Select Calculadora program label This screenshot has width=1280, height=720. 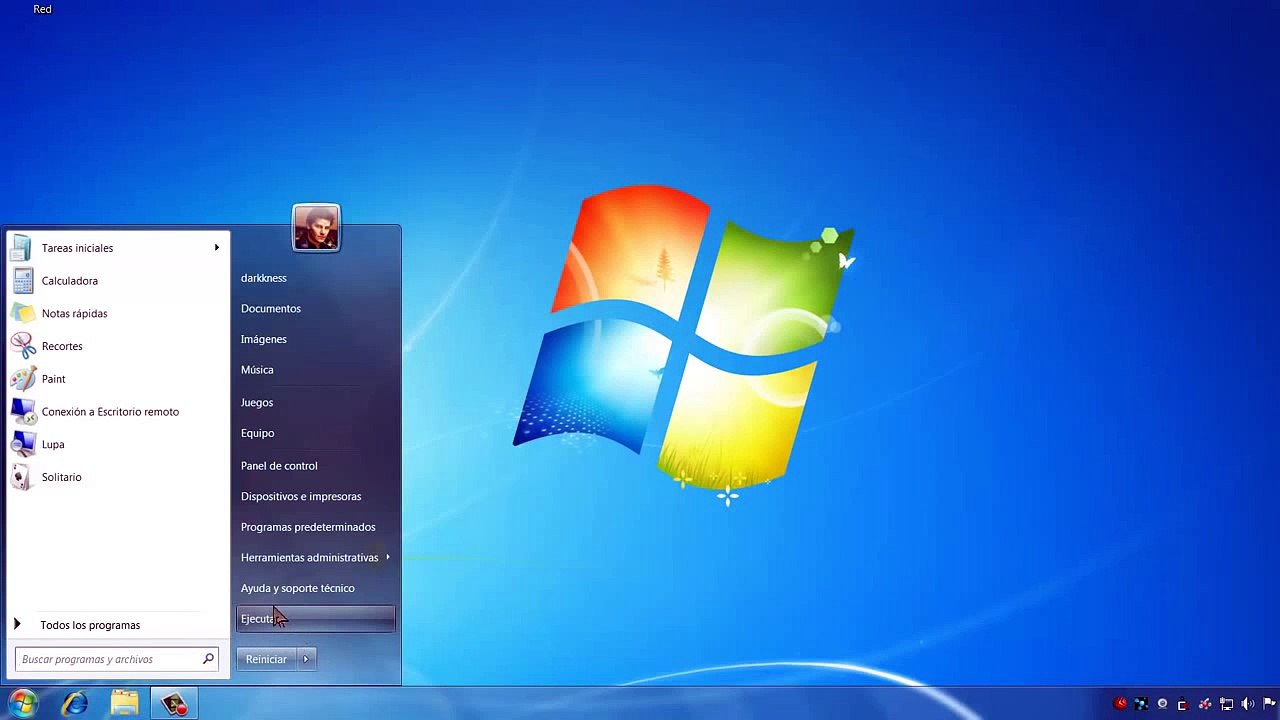[x=70, y=281]
